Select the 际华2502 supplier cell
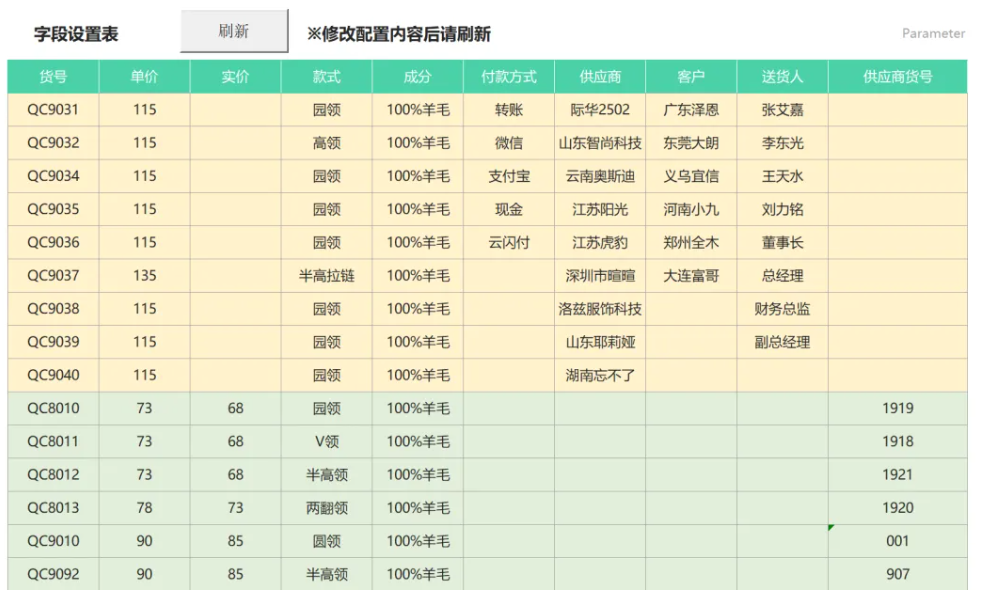Image resolution: width=981 pixels, height=598 pixels. click(x=600, y=110)
